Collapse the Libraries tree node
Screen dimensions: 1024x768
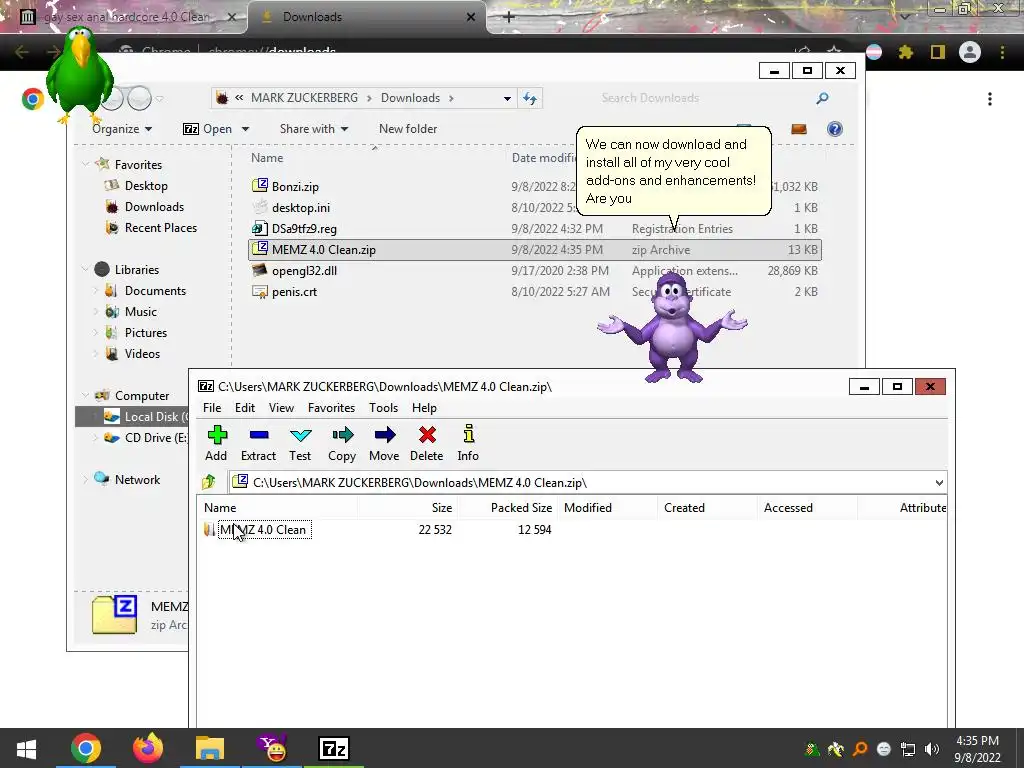click(86, 269)
